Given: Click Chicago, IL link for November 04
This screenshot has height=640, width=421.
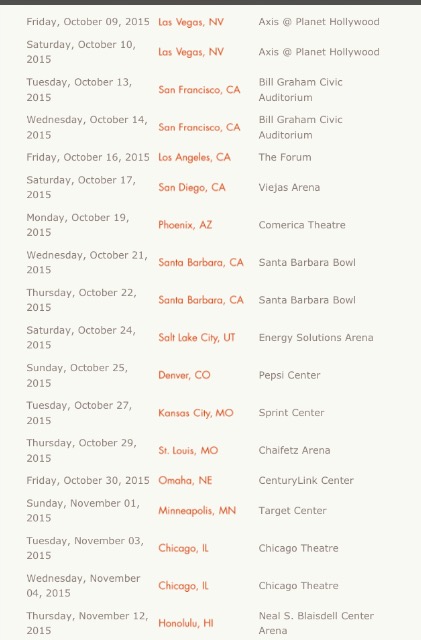Looking at the screenshot, I should (x=183, y=586).
